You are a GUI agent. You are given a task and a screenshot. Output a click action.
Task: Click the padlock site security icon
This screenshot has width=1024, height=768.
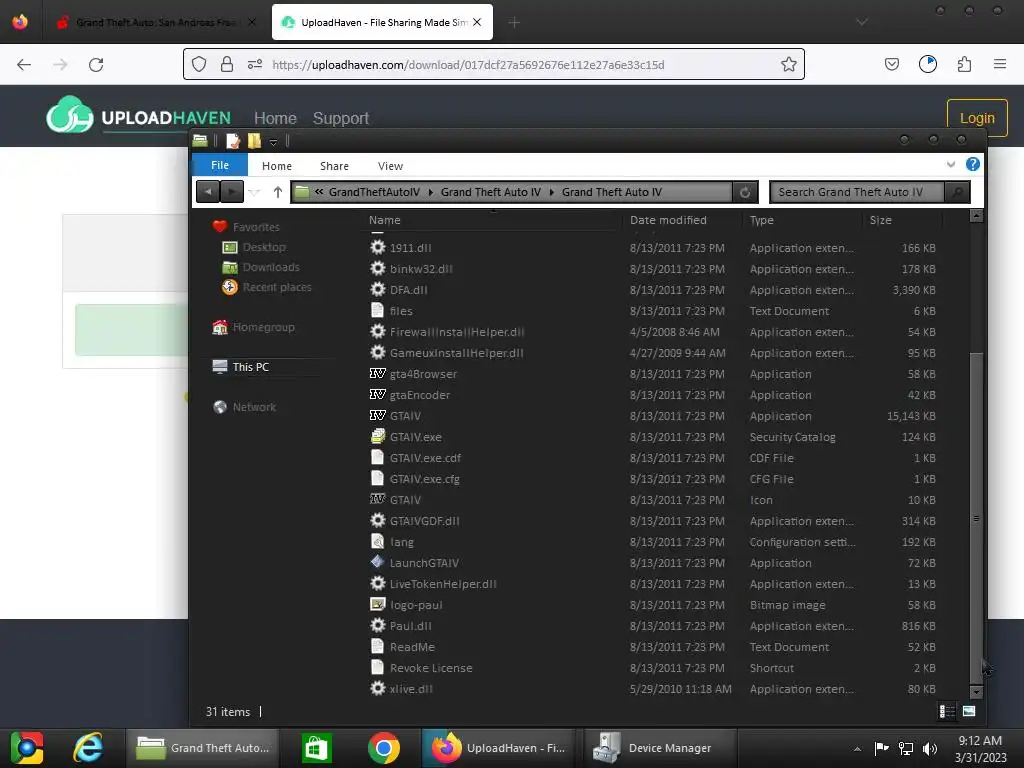pyautogui.click(x=227, y=64)
